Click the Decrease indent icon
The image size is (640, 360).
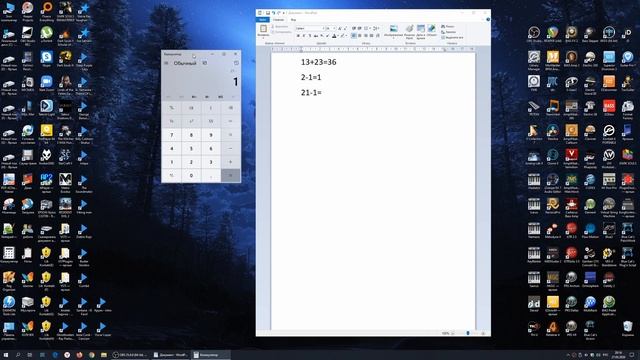point(354,28)
